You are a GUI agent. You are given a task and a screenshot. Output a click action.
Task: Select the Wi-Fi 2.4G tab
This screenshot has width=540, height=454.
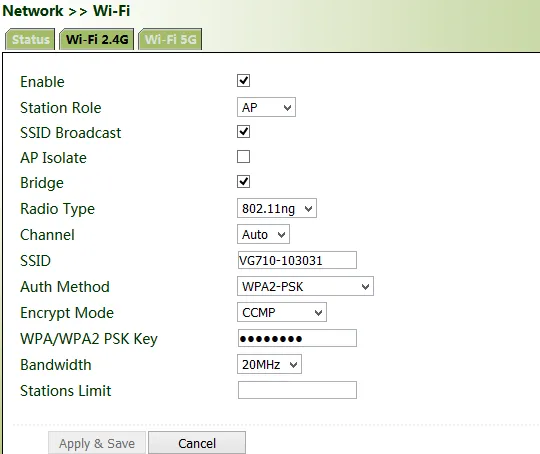click(x=97, y=39)
